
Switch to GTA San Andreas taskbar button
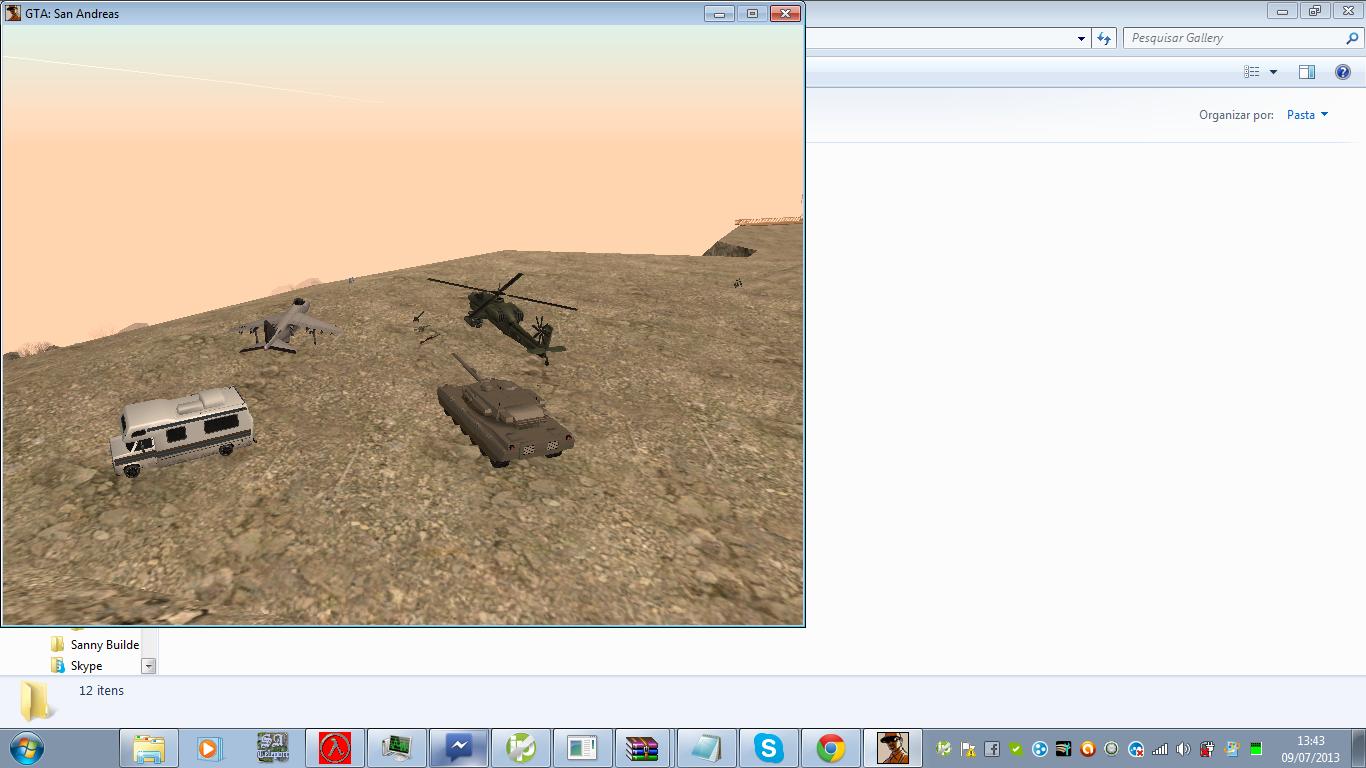(x=892, y=748)
